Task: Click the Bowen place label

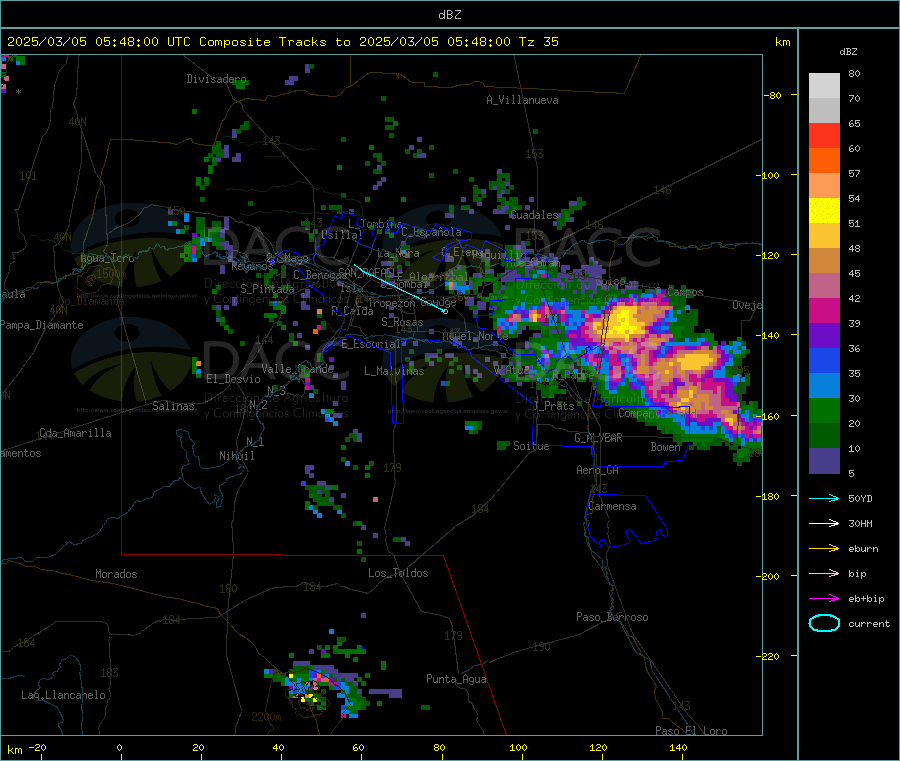Action: pyautogui.click(x=666, y=446)
